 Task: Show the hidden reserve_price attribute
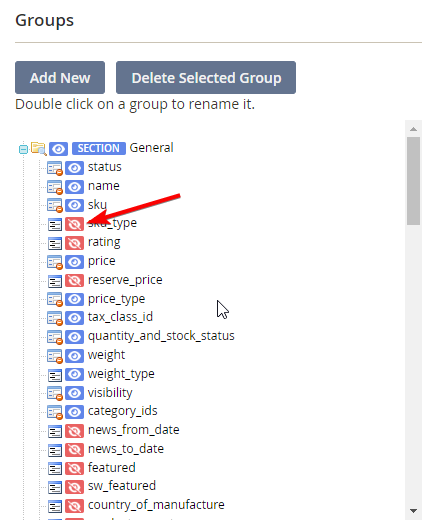click(x=74, y=281)
